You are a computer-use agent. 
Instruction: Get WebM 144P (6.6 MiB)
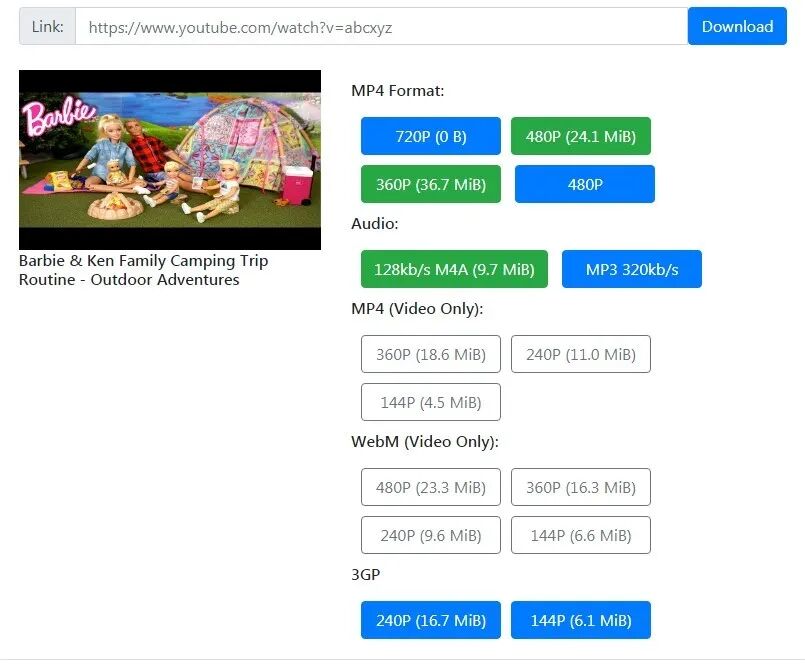[x=581, y=535]
